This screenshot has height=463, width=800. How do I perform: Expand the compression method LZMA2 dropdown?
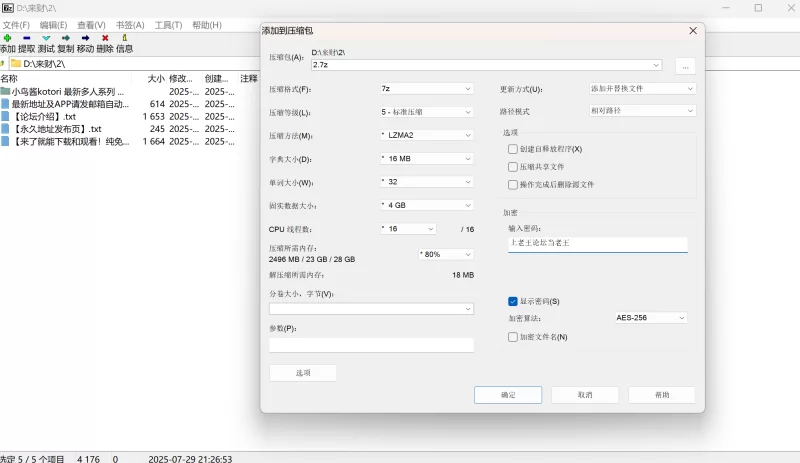tap(427, 135)
